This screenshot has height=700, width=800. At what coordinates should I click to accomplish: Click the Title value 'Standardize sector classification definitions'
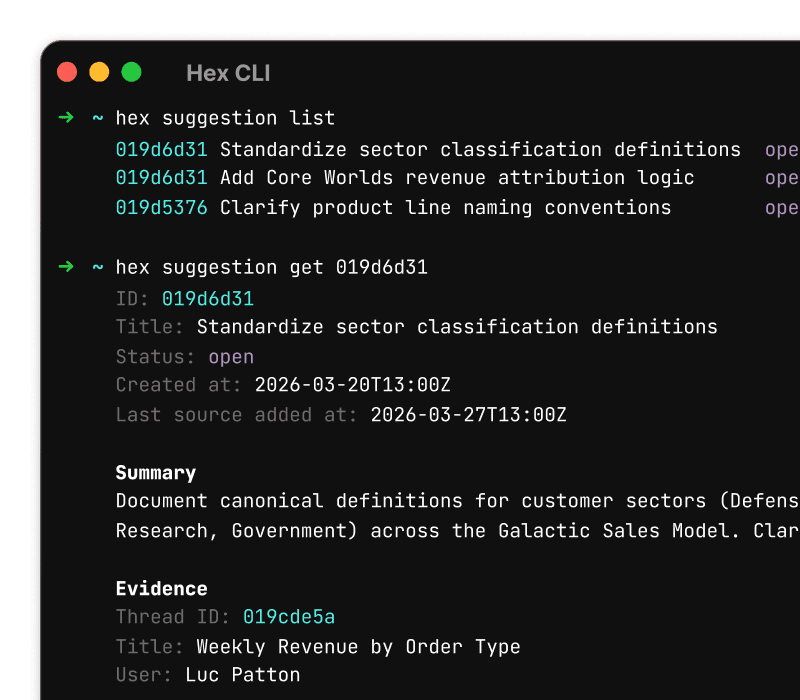pyautogui.click(x=457, y=327)
